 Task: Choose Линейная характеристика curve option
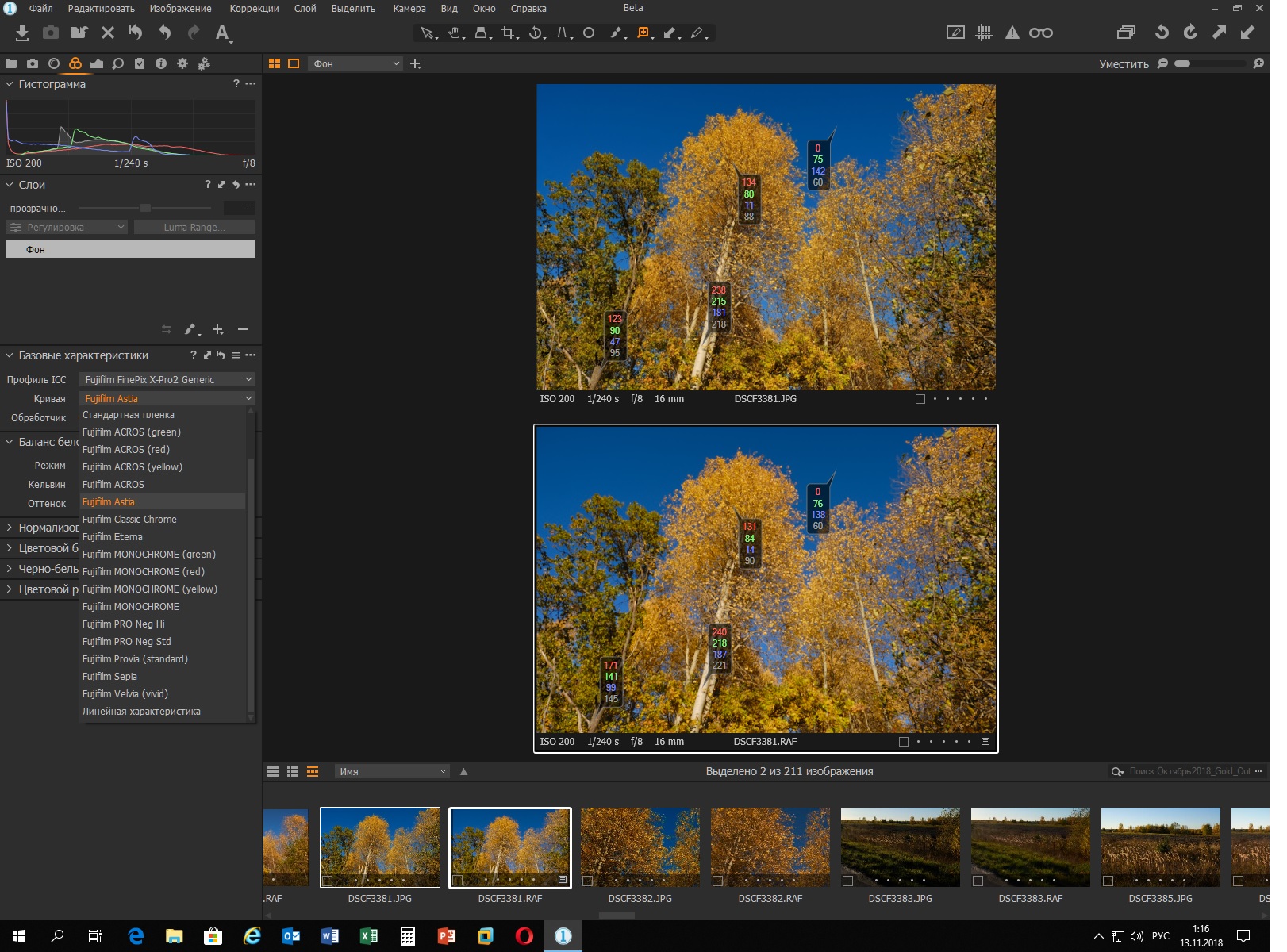click(163, 712)
